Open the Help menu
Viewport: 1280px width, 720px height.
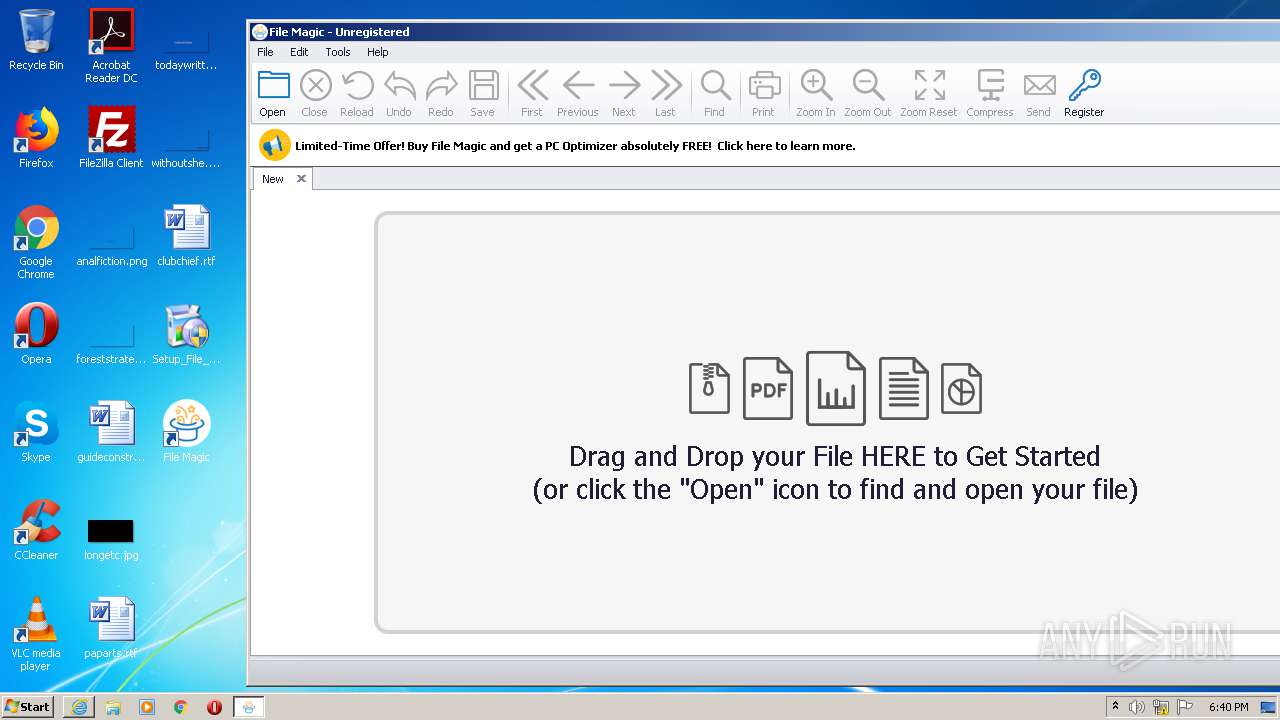(x=378, y=52)
